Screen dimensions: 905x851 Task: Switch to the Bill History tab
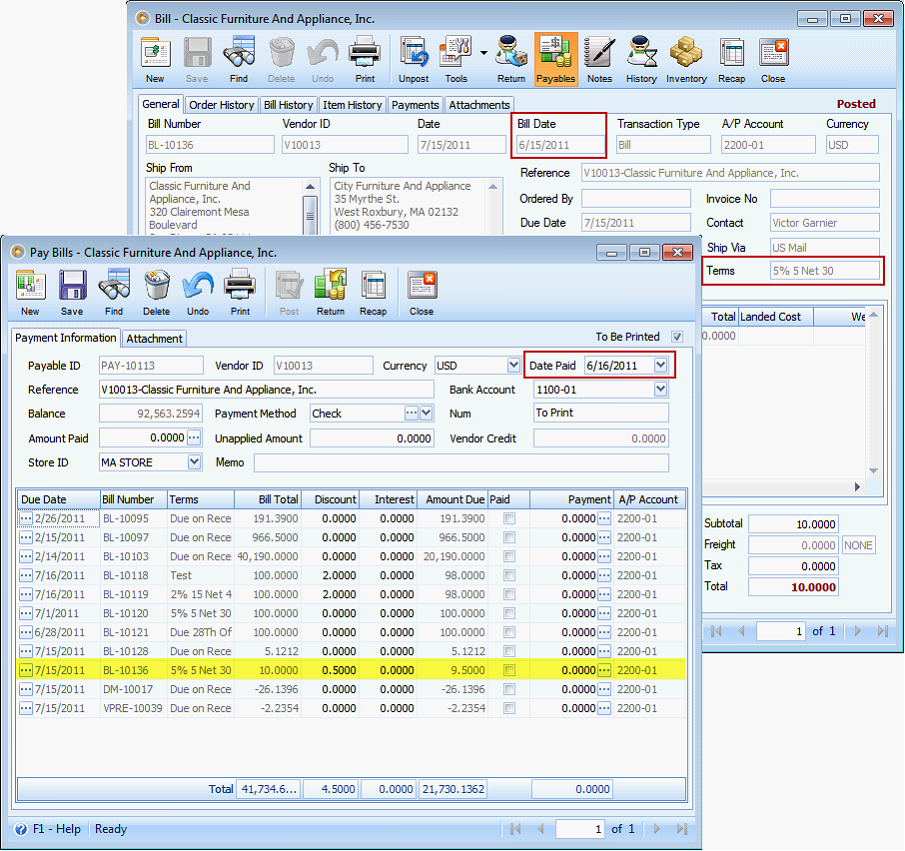288,104
